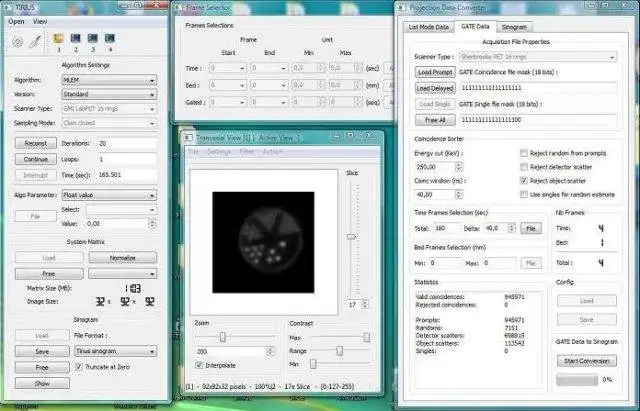
Task: Click the Normalize button
Action: 123,258
